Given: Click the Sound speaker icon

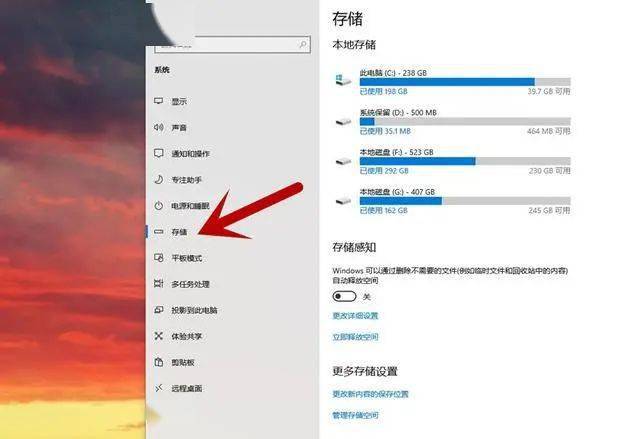Looking at the screenshot, I should 159,127.
